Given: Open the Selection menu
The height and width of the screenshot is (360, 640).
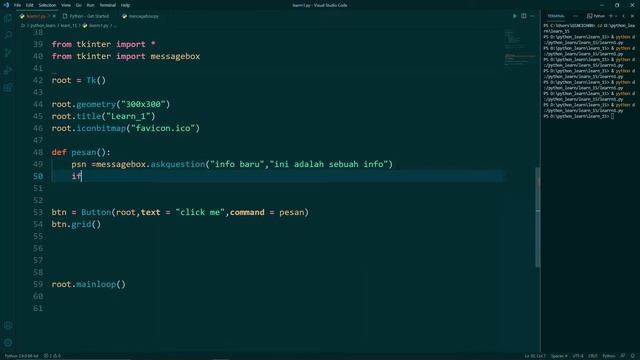Looking at the screenshot, I should pos(47,5).
